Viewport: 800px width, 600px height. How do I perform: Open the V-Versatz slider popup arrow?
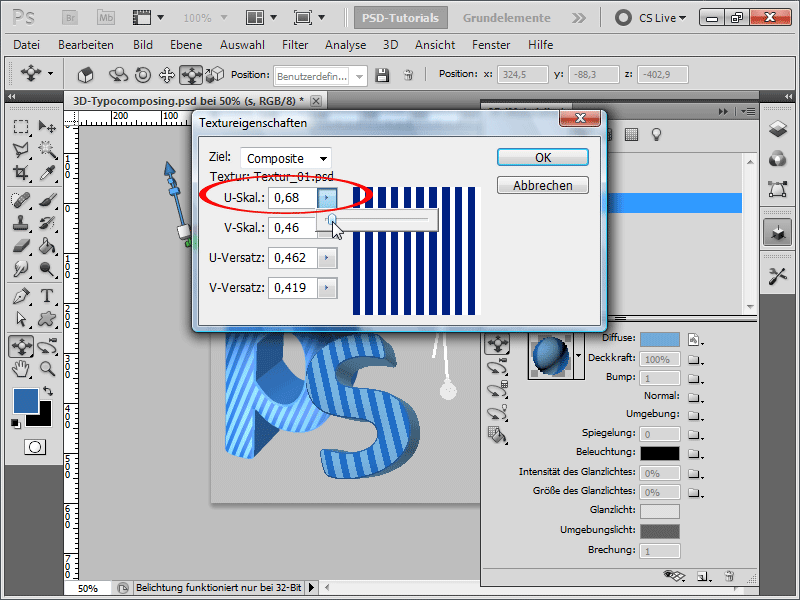tap(327, 288)
